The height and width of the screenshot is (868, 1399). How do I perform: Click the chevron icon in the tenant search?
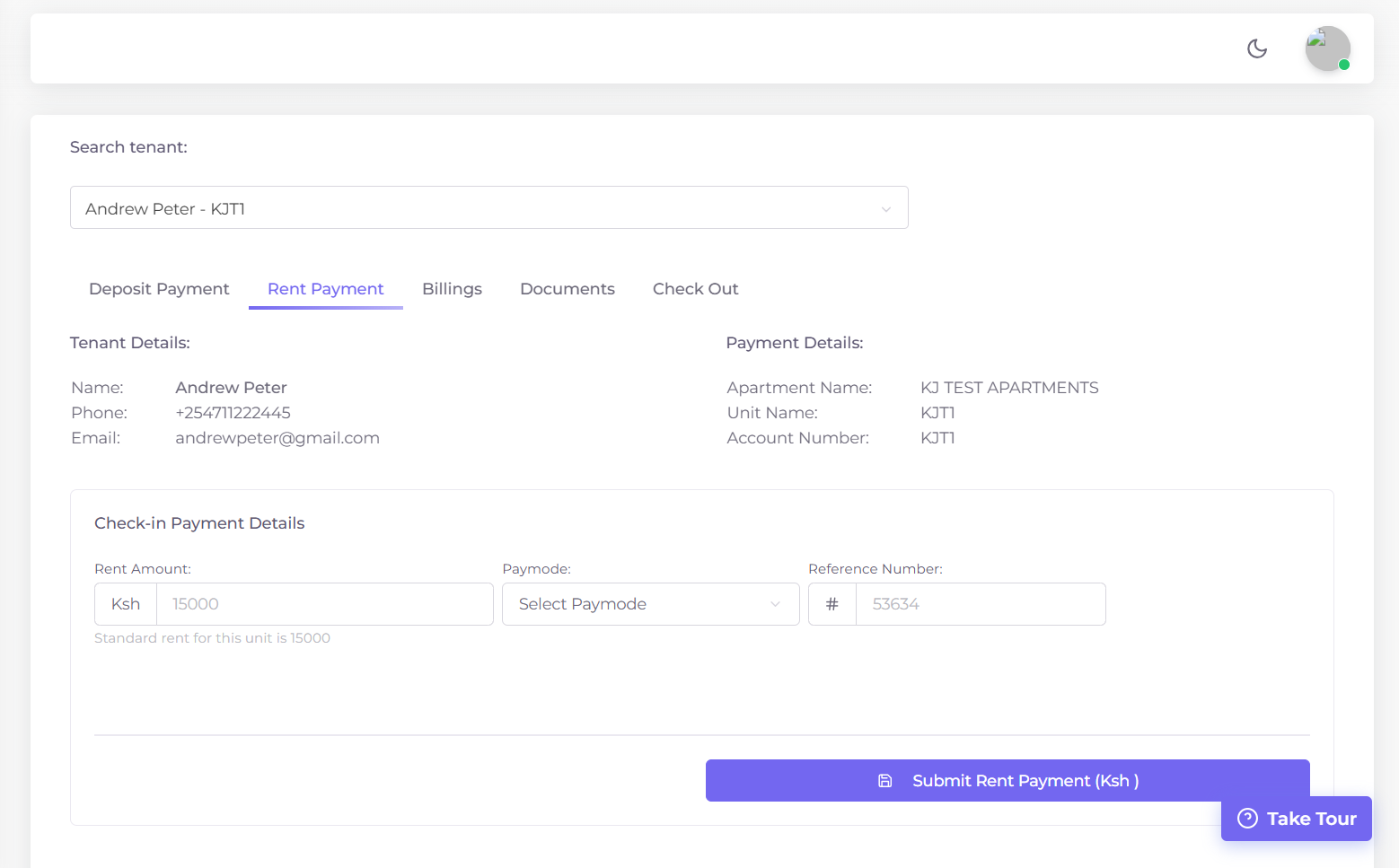(886, 208)
